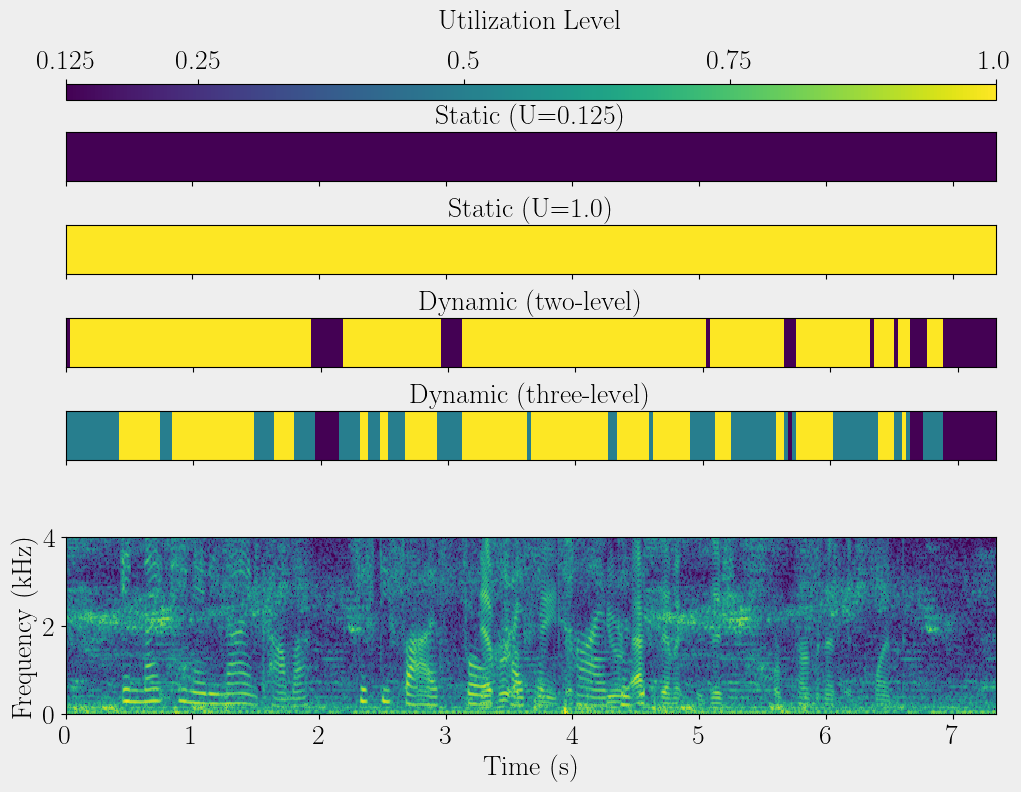Pick the 0.5 colorbar tick label
The image size is (1021, 792).
pyautogui.click(x=463, y=62)
